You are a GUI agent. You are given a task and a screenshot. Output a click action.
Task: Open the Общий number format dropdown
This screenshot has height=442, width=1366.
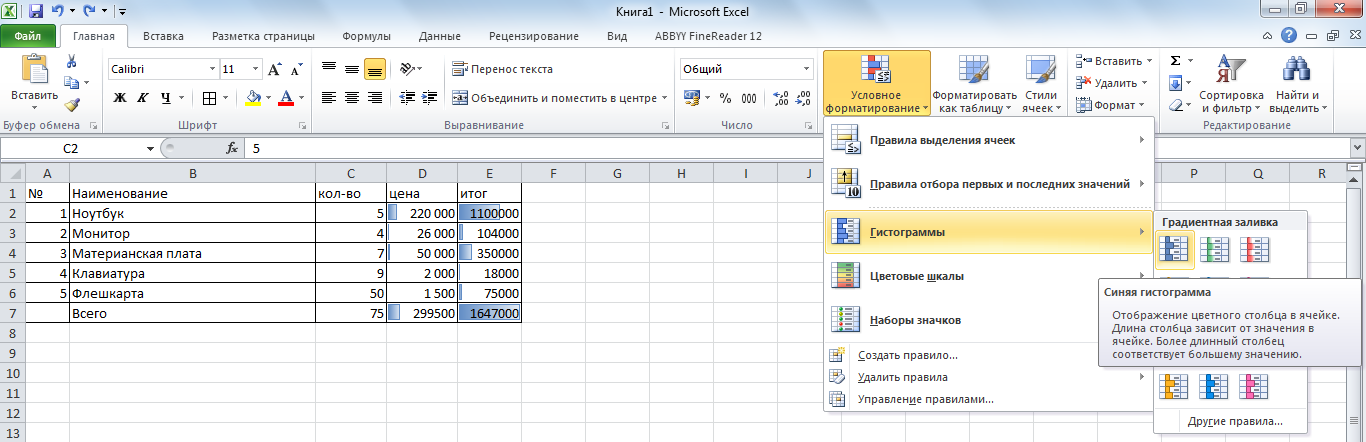coord(807,70)
